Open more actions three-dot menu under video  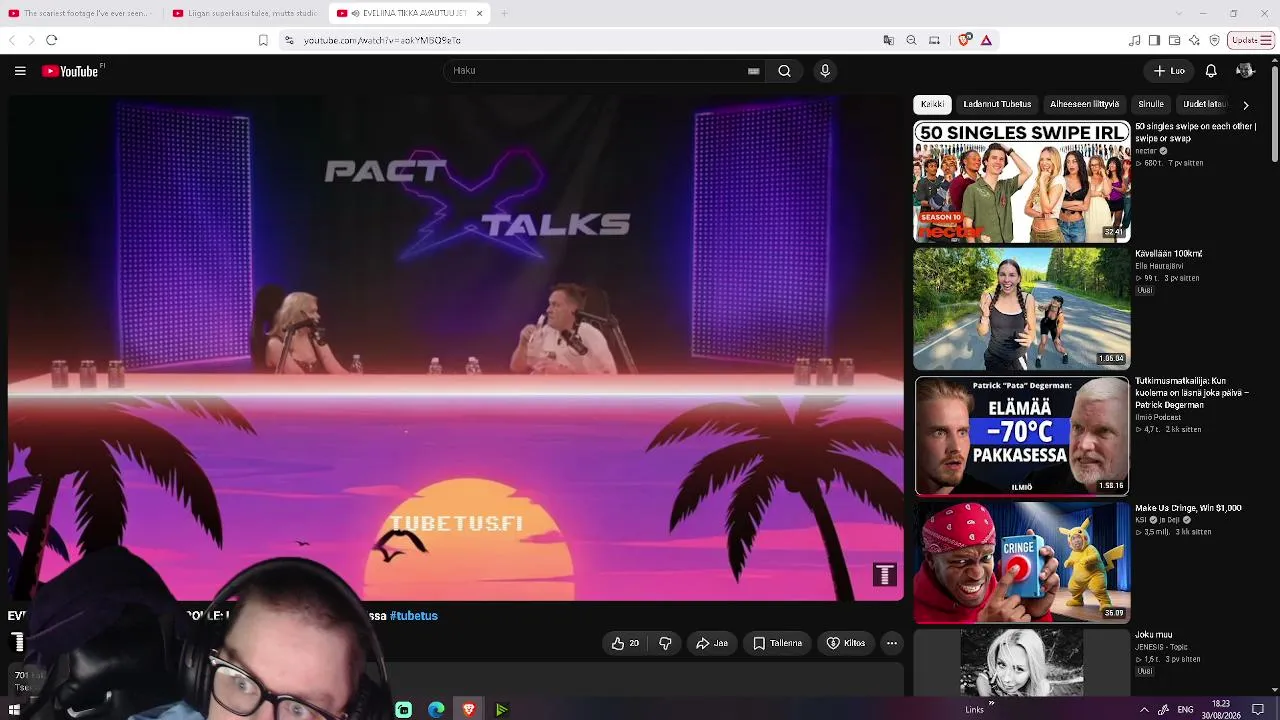tap(892, 643)
